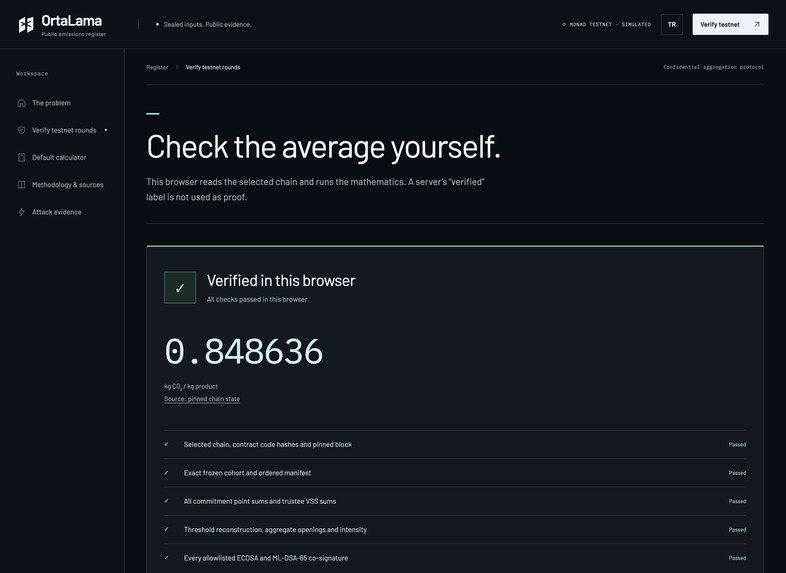This screenshot has height=573, width=786.
Task: Click the shield icon beside Verify testnet rounds
Action: (22, 130)
